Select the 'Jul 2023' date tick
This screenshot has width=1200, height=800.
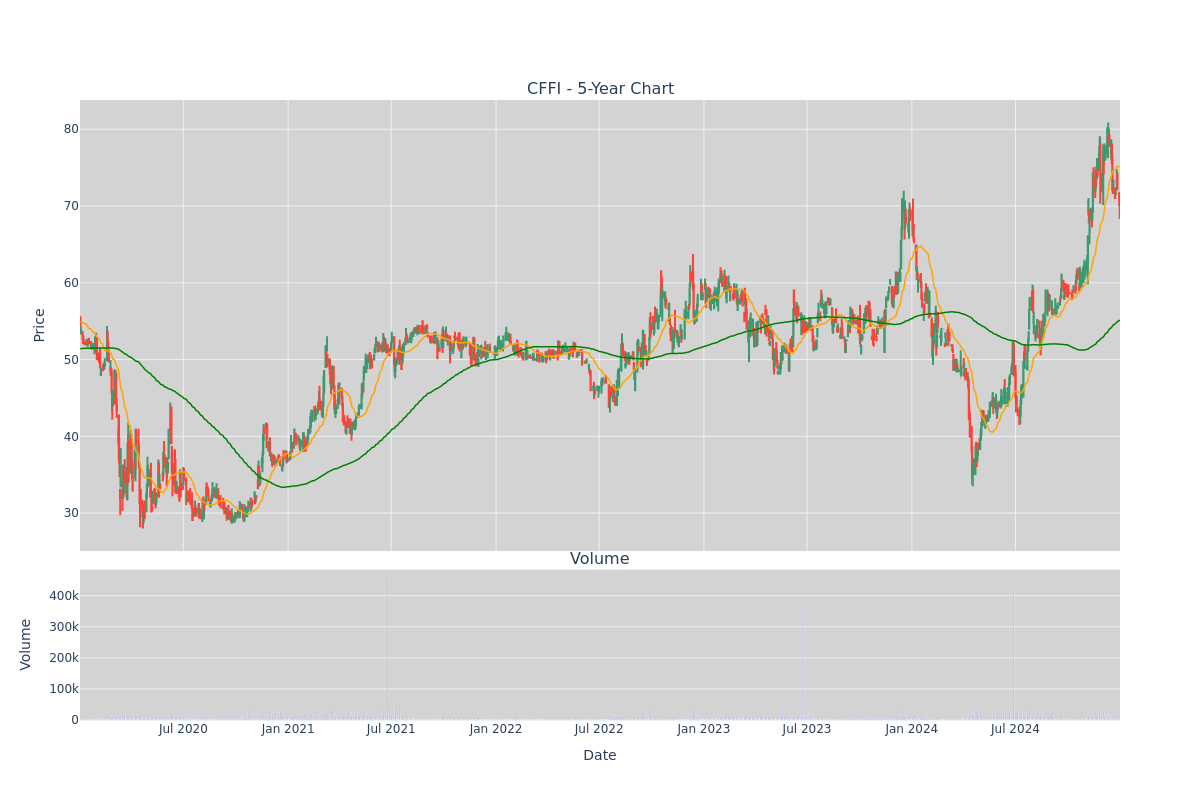click(x=807, y=729)
